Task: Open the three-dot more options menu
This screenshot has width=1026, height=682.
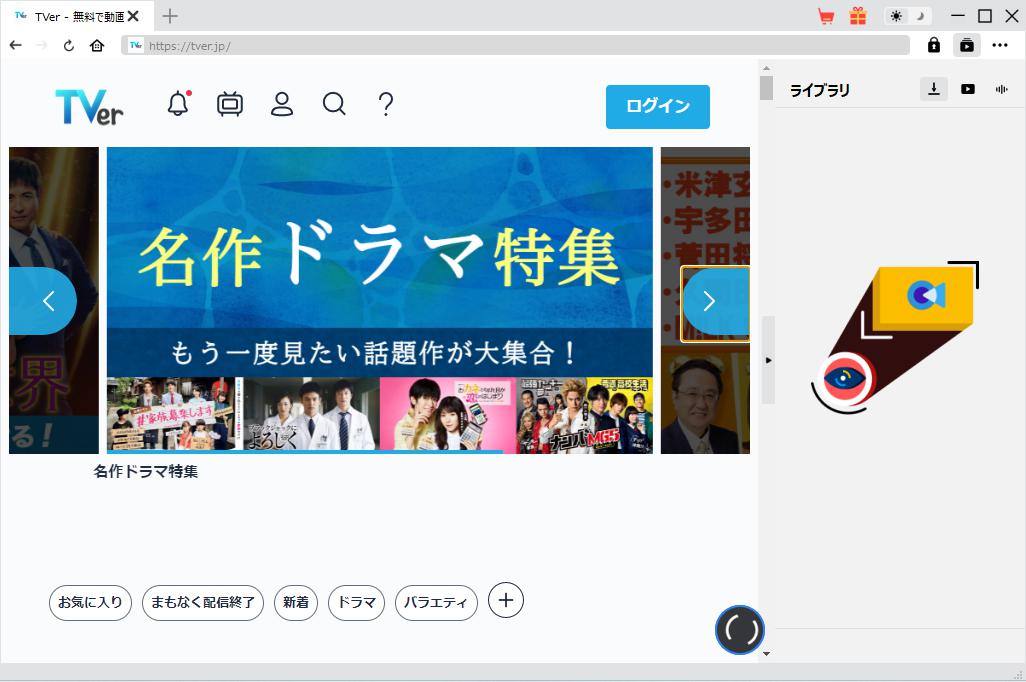Action: pyautogui.click(x=1000, y=45)
